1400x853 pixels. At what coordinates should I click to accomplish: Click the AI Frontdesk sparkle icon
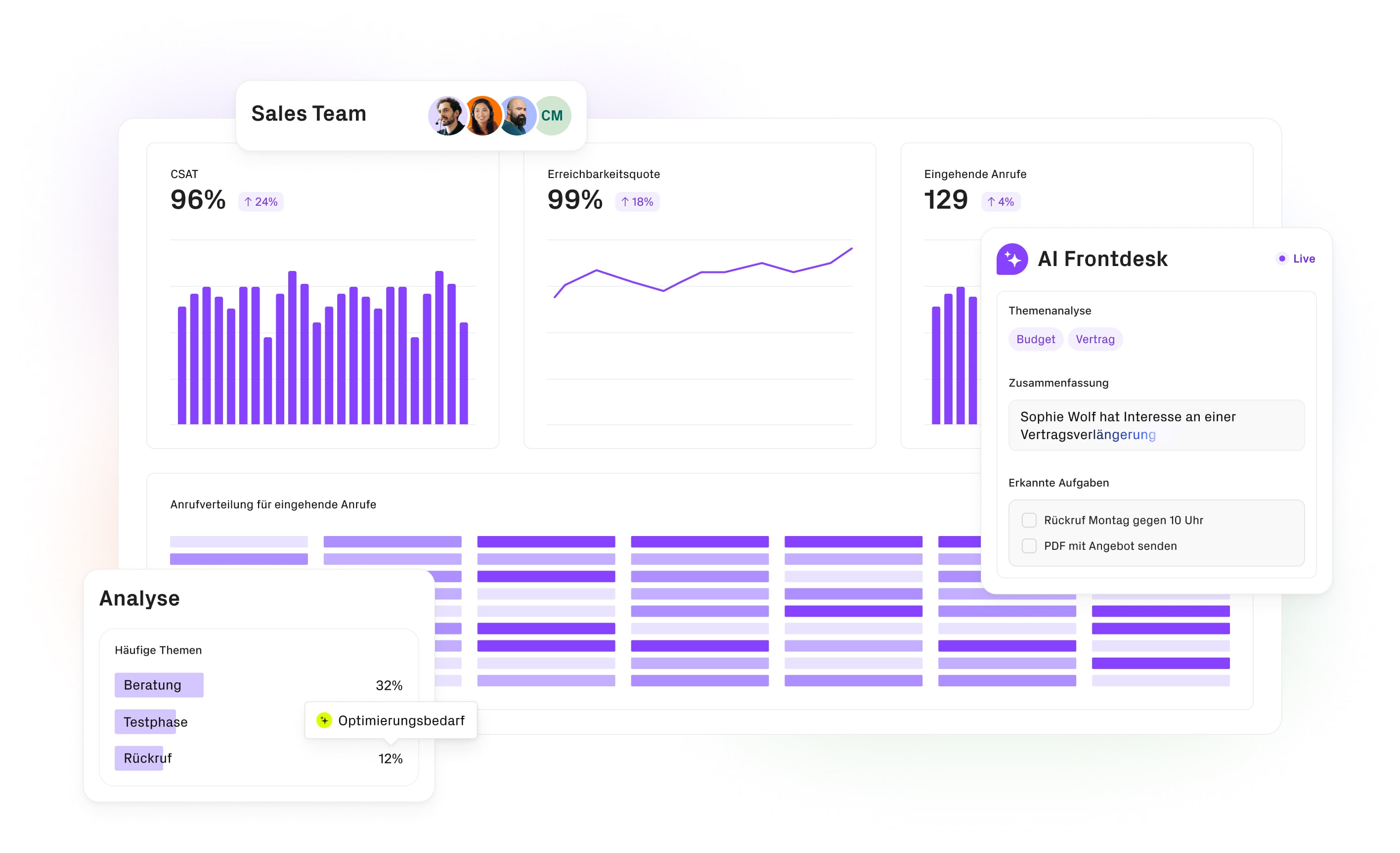pyautogui.click(x=1012, y=259)
